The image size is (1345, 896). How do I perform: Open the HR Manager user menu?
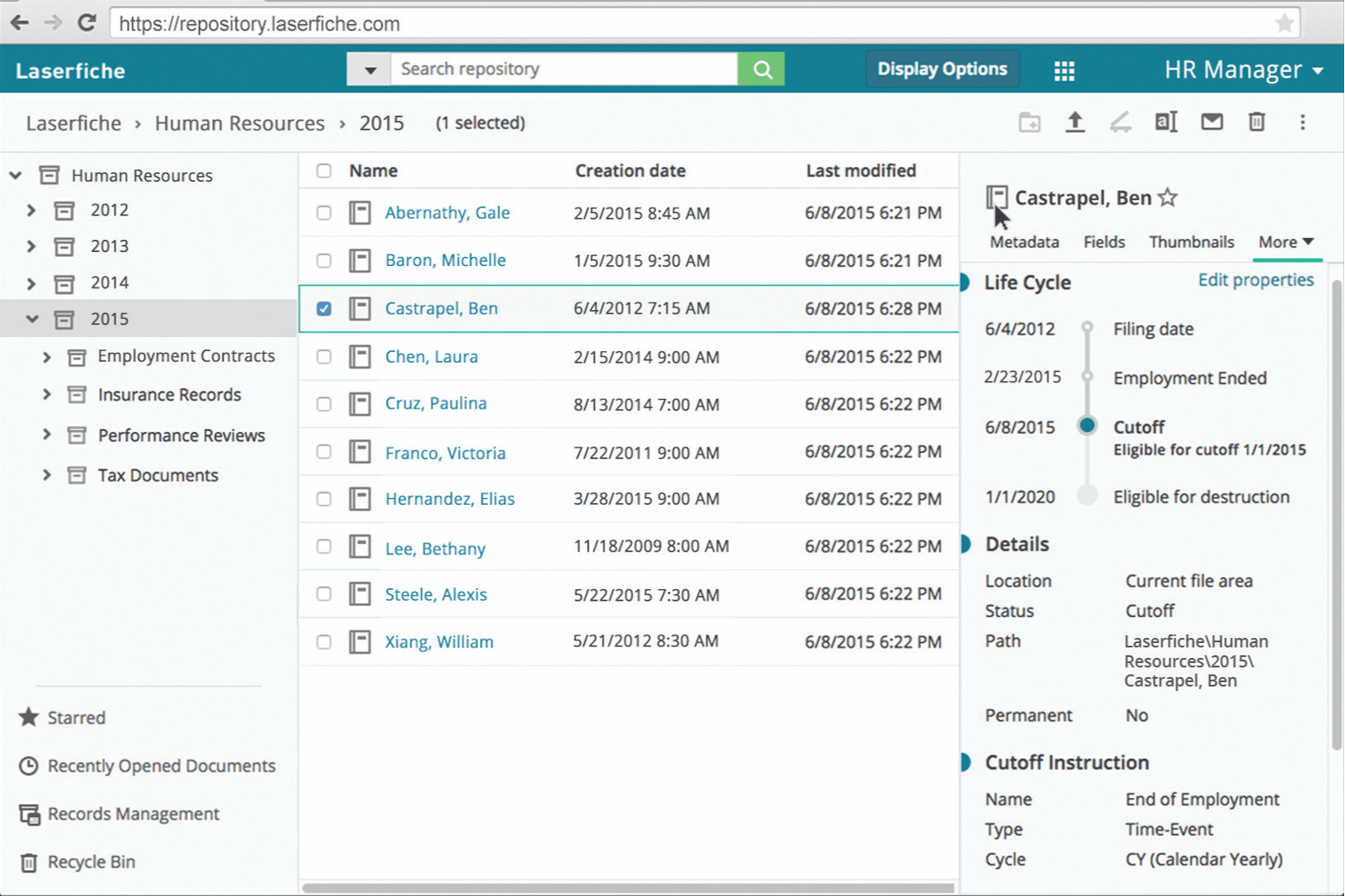[x=1243, y=70]
